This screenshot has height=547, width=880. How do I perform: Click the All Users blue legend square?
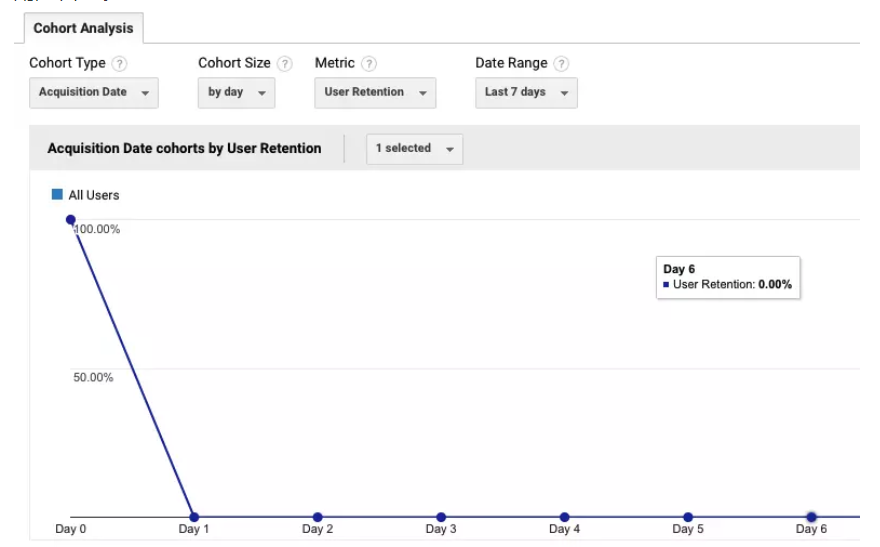57,195
